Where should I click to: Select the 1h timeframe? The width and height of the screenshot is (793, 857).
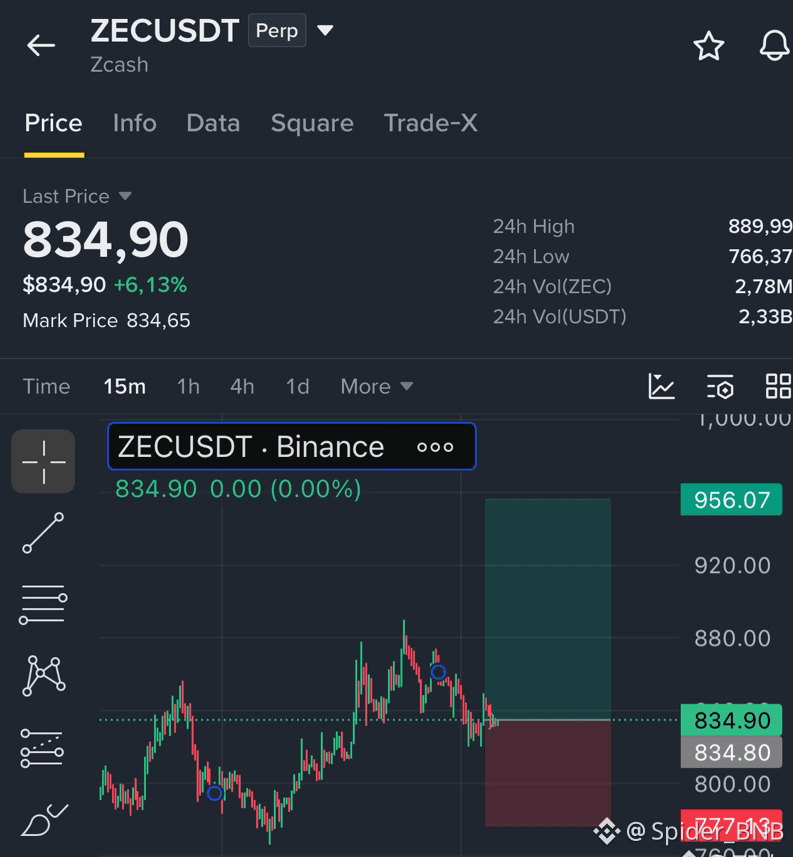coord(188,386)
